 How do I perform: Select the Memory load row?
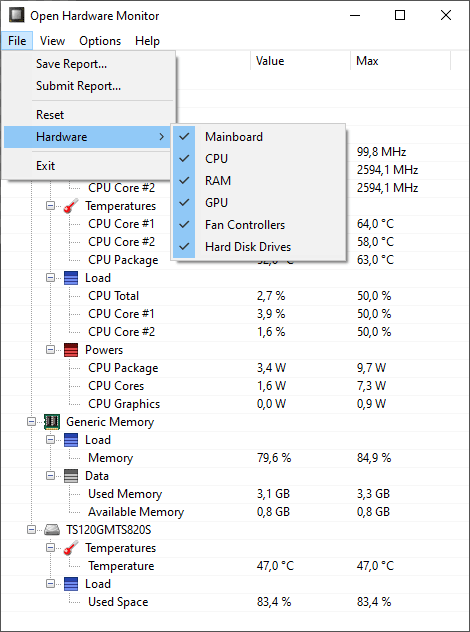tap(235, 458)
